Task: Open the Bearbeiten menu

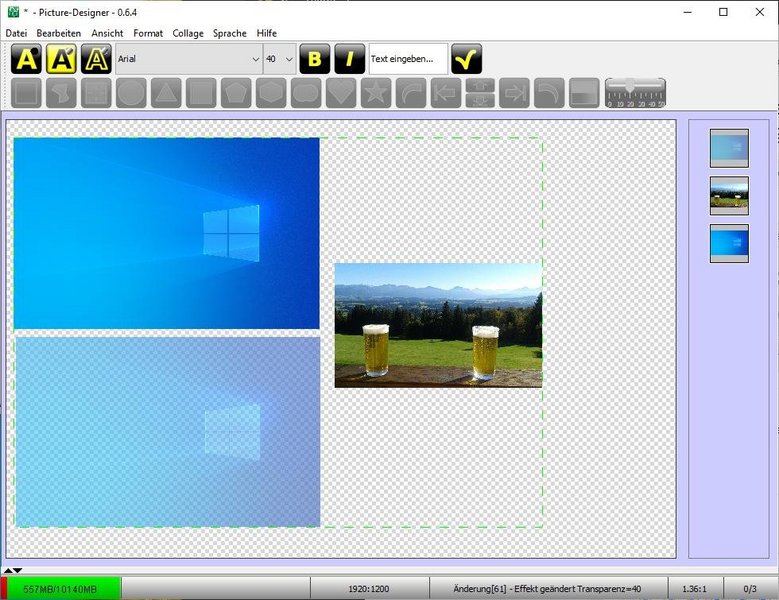Action: pos(59,33)
